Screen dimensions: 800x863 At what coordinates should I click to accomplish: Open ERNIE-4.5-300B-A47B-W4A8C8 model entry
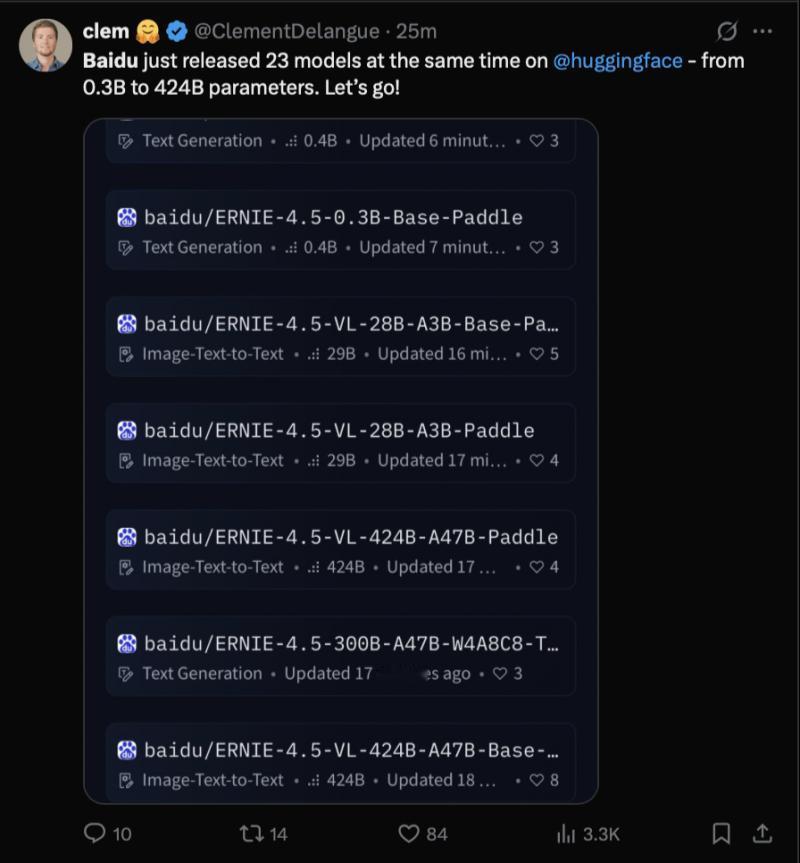(341, 656)
